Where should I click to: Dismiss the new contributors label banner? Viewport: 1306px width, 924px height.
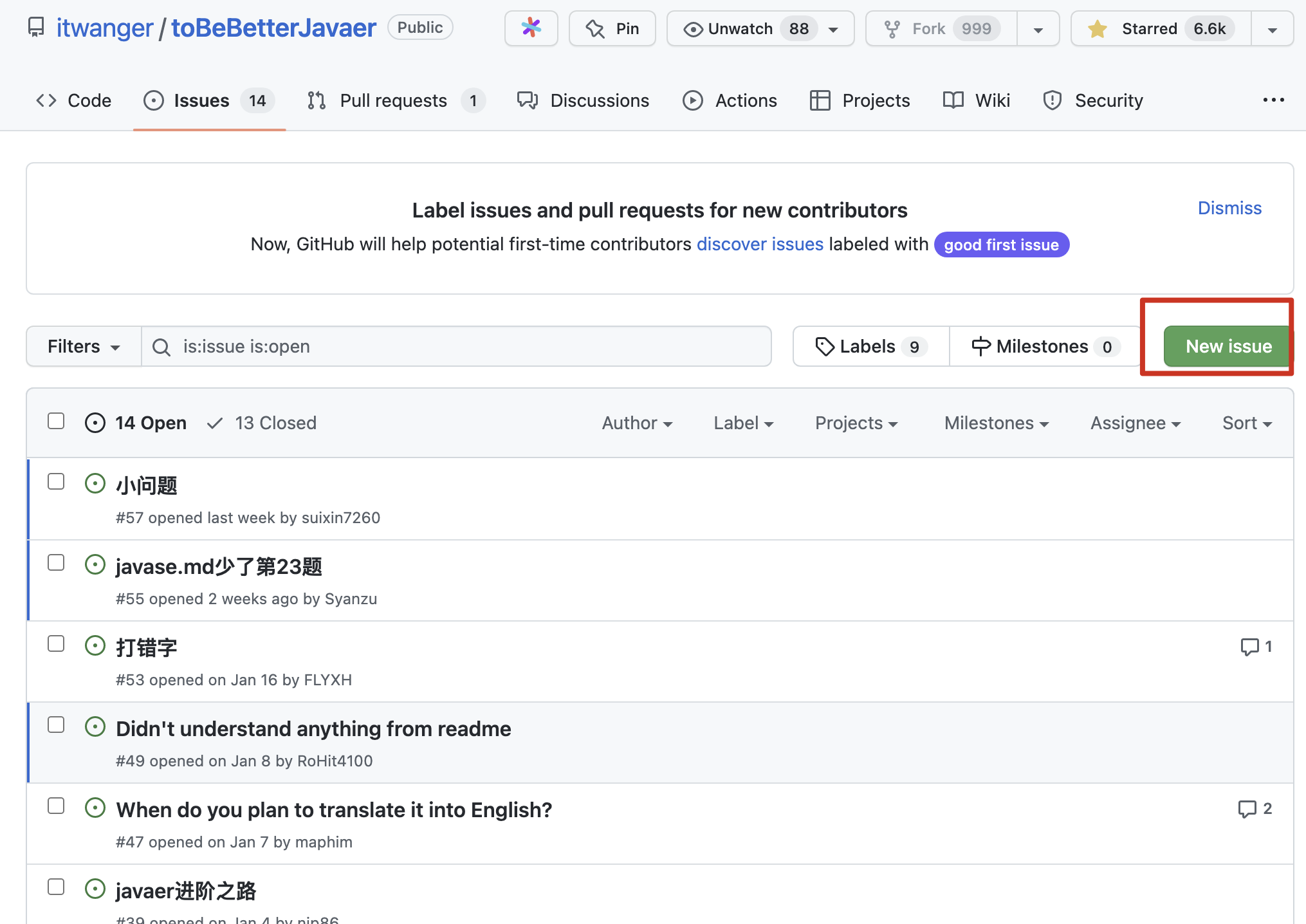coord(1229,208)
